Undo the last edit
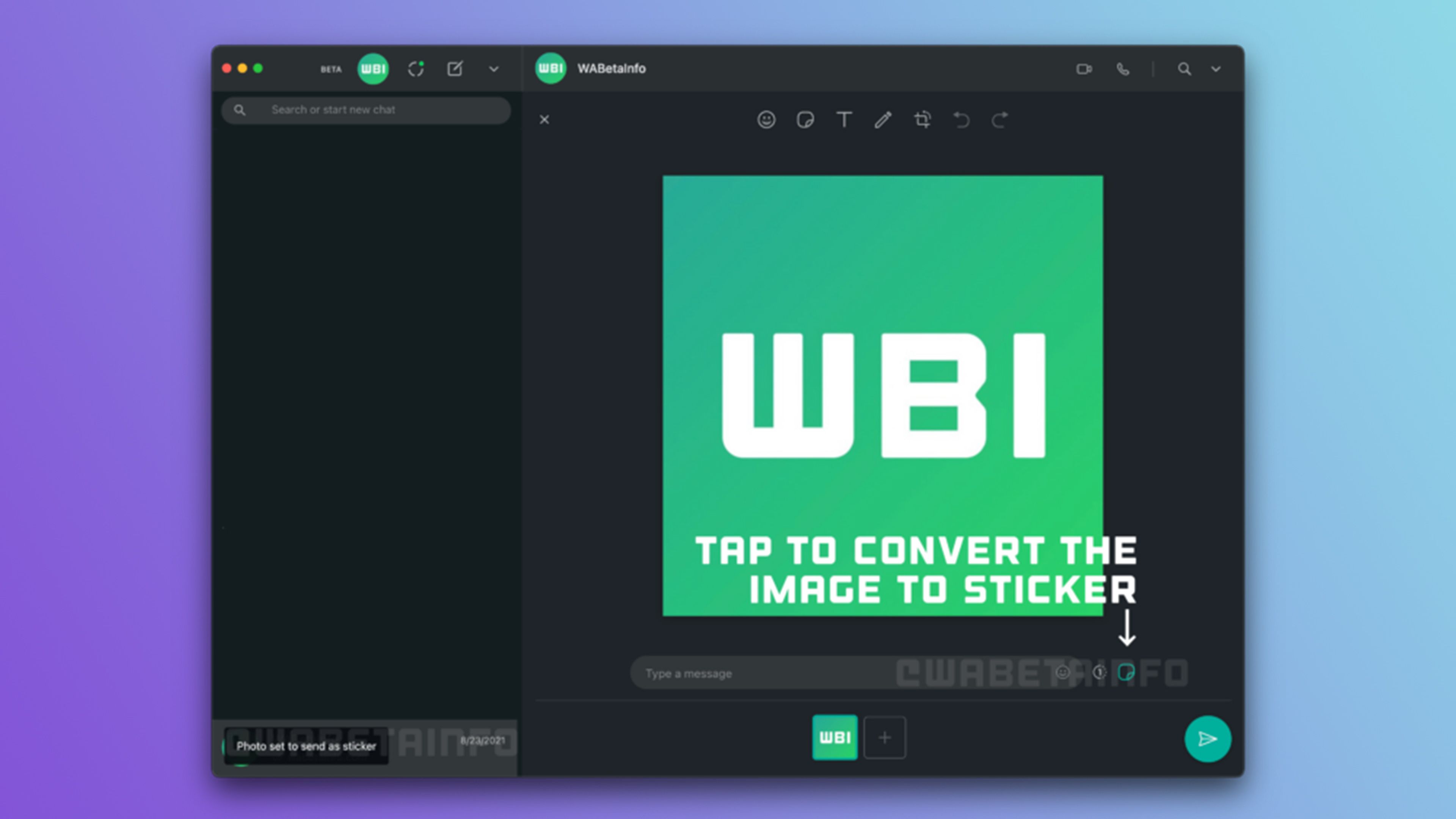The image size is (1456, 819). (x=962, y=120)
